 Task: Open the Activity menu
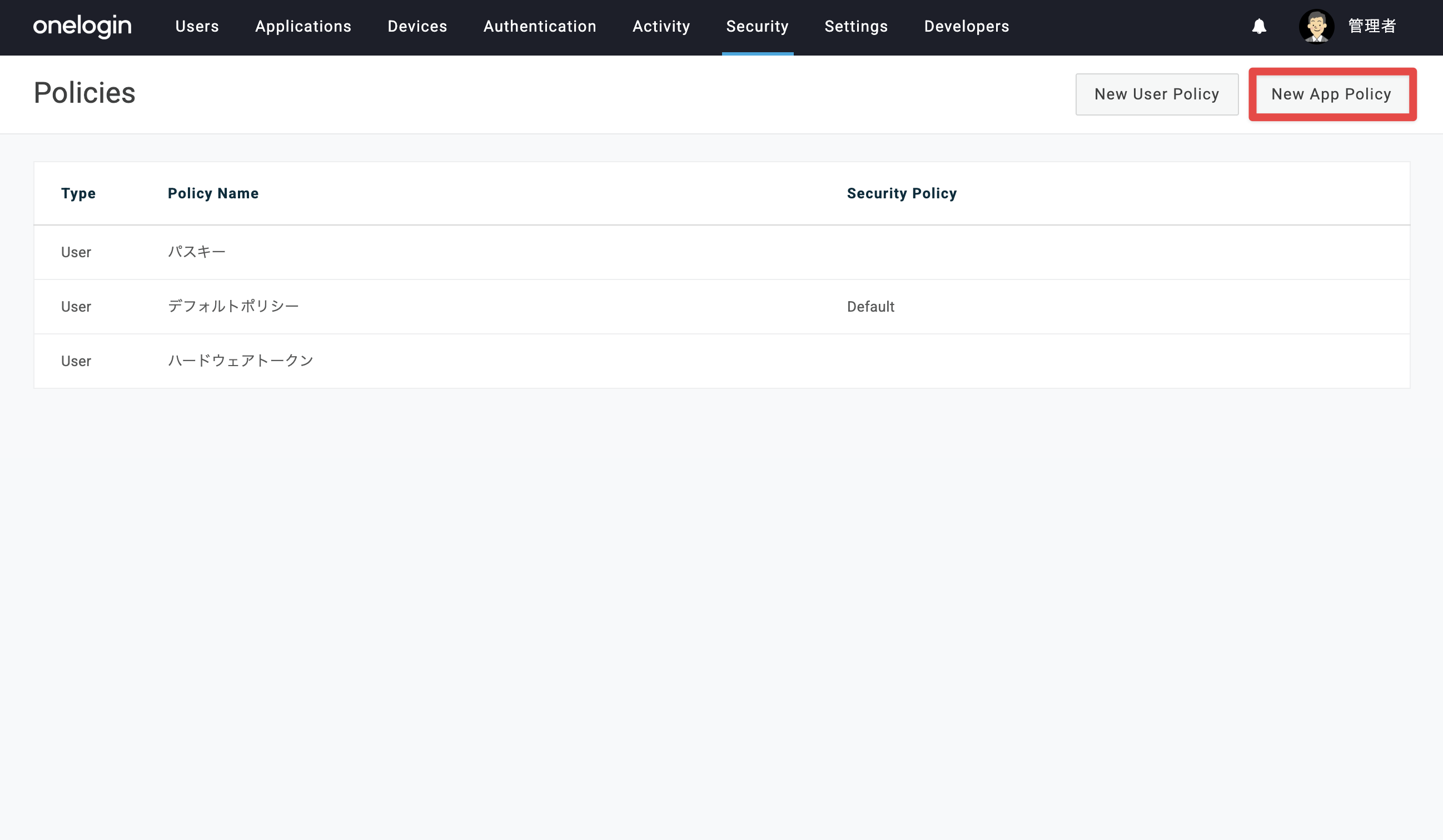coord(661,26)
